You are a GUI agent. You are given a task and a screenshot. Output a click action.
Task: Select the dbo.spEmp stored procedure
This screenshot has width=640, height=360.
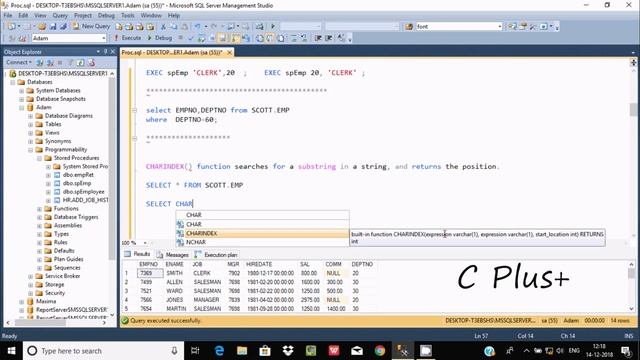77,183
